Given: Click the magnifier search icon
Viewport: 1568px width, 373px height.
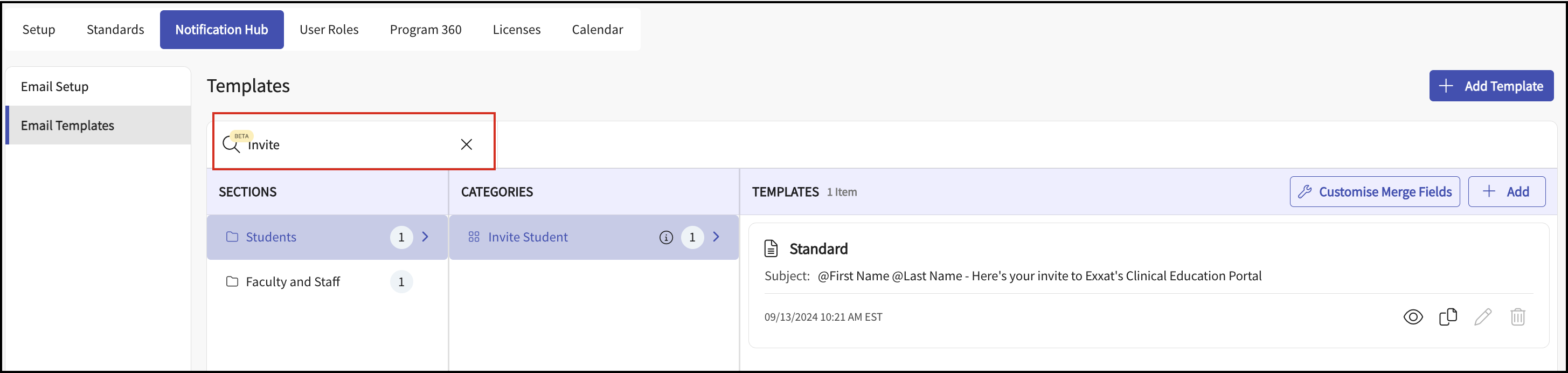Looking at the screenshot, I should tap(231, 145).
